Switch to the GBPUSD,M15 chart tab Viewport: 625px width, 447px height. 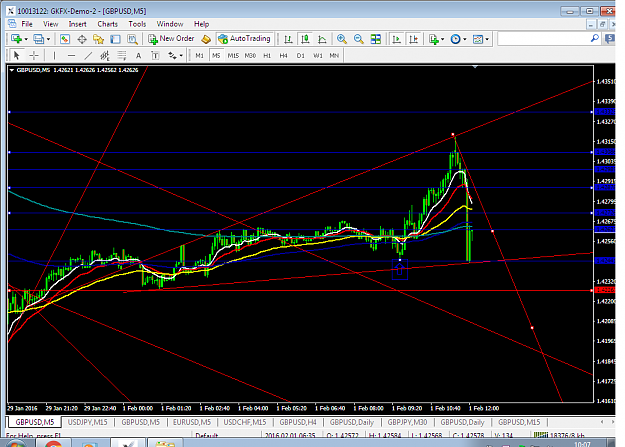519,422
